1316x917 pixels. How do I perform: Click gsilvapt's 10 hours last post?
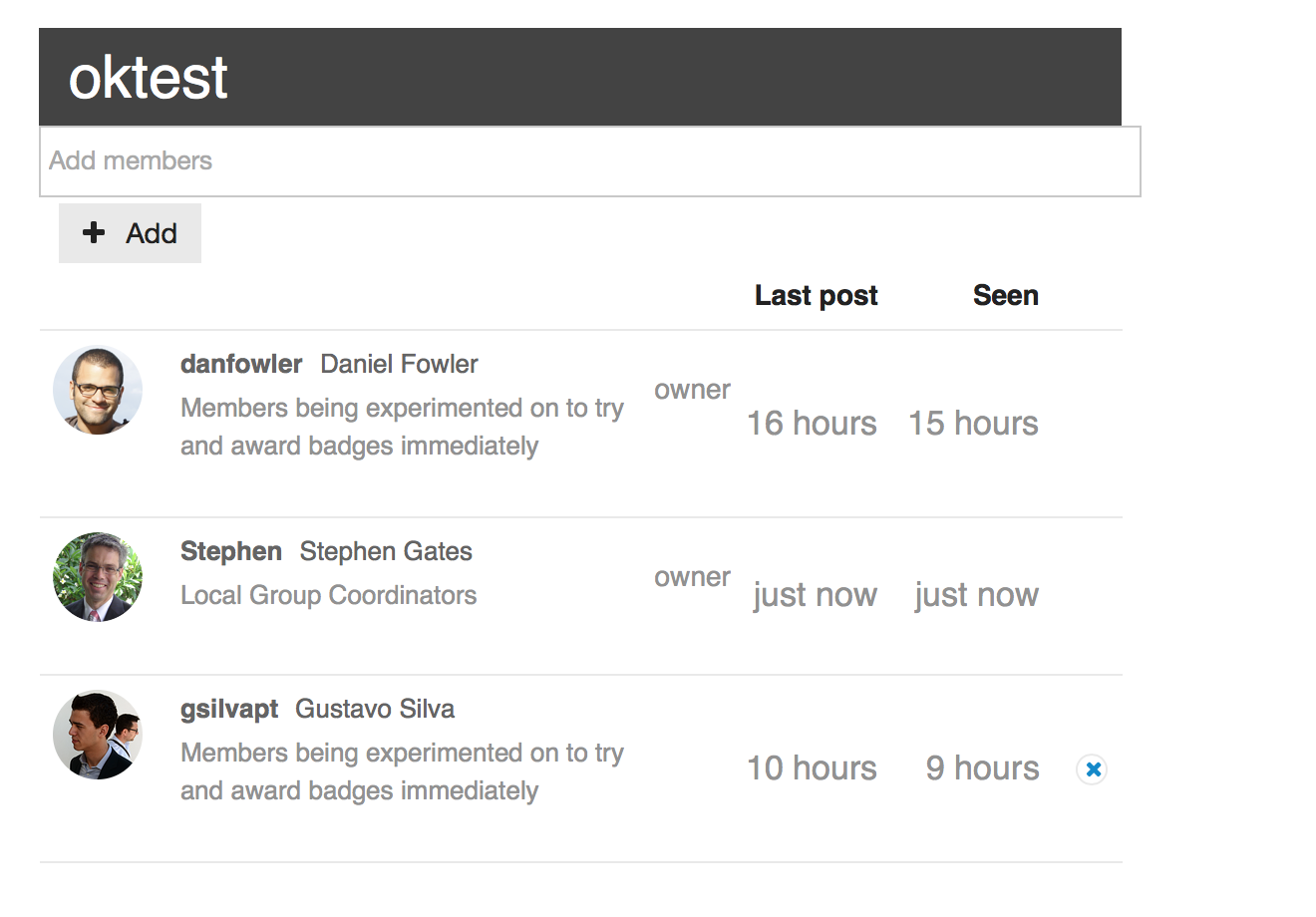[812, 768]
